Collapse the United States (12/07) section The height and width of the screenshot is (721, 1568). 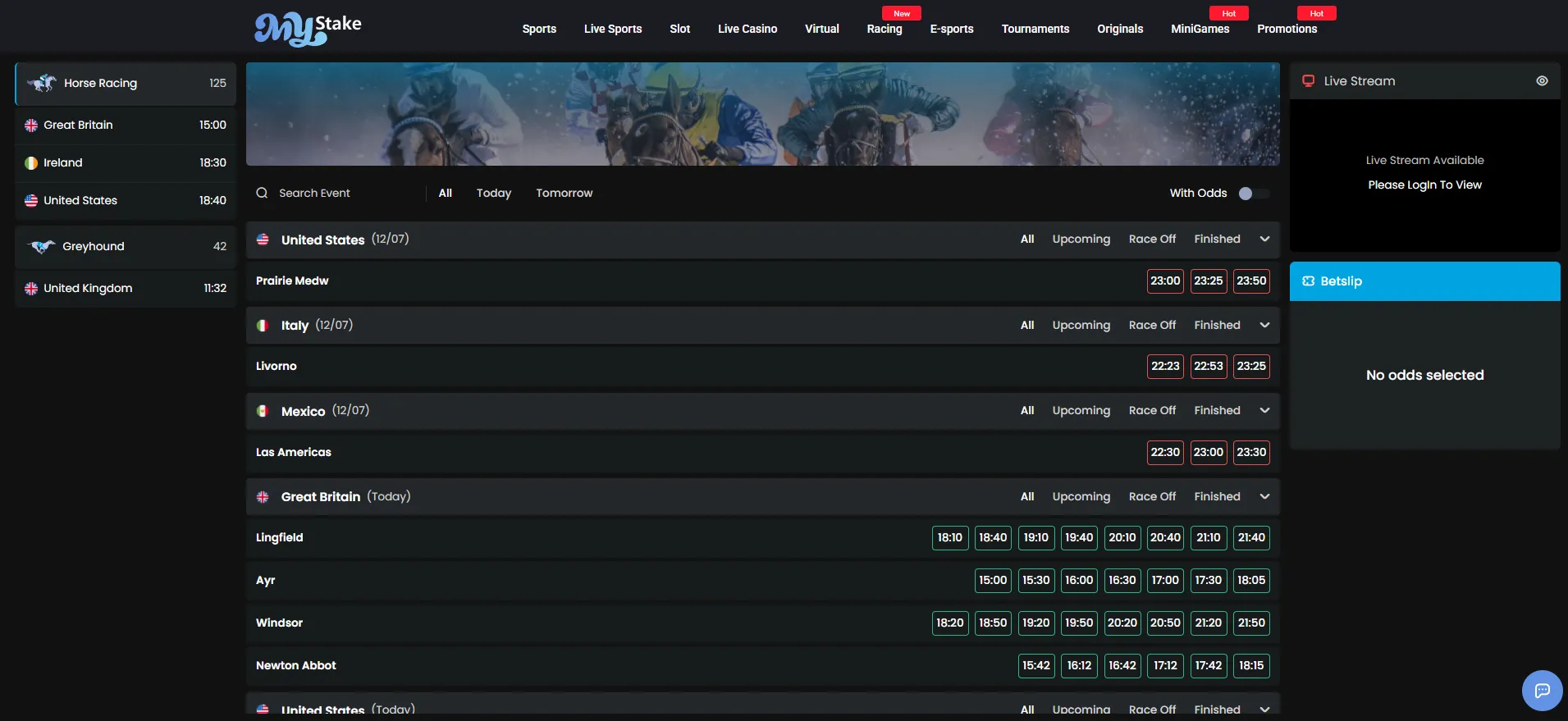point(1264,240)
